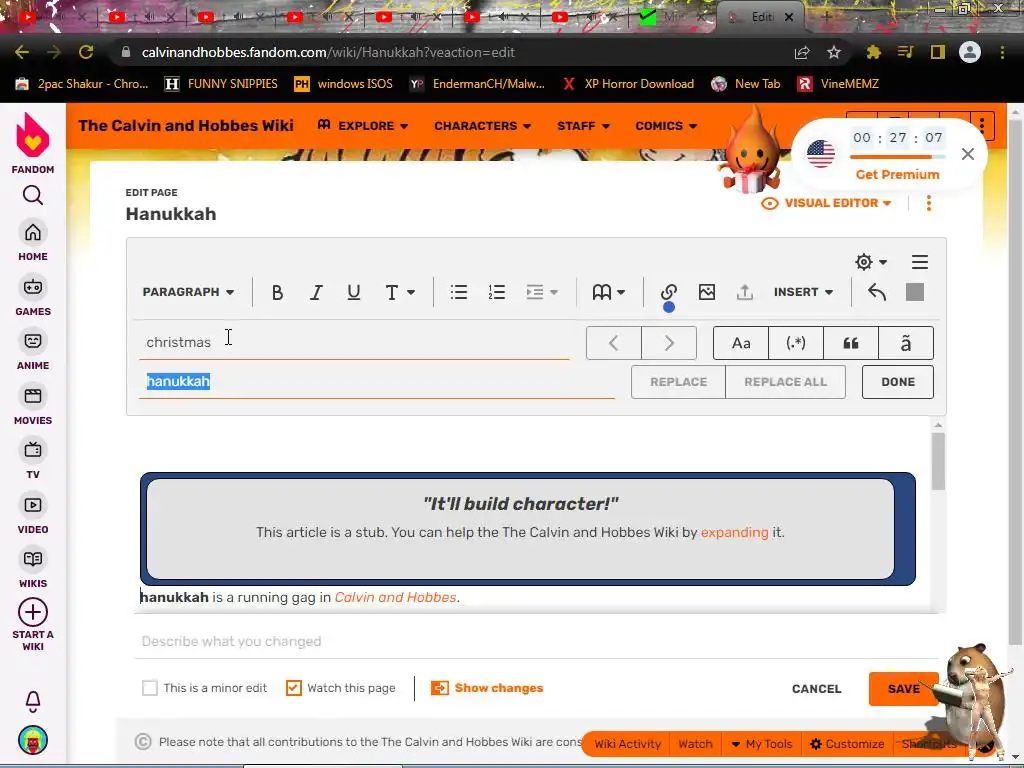The image size is (1024, 768).
Task: Open the PARAGRAPH format dropdown
Action: click(x=188, y=292)
